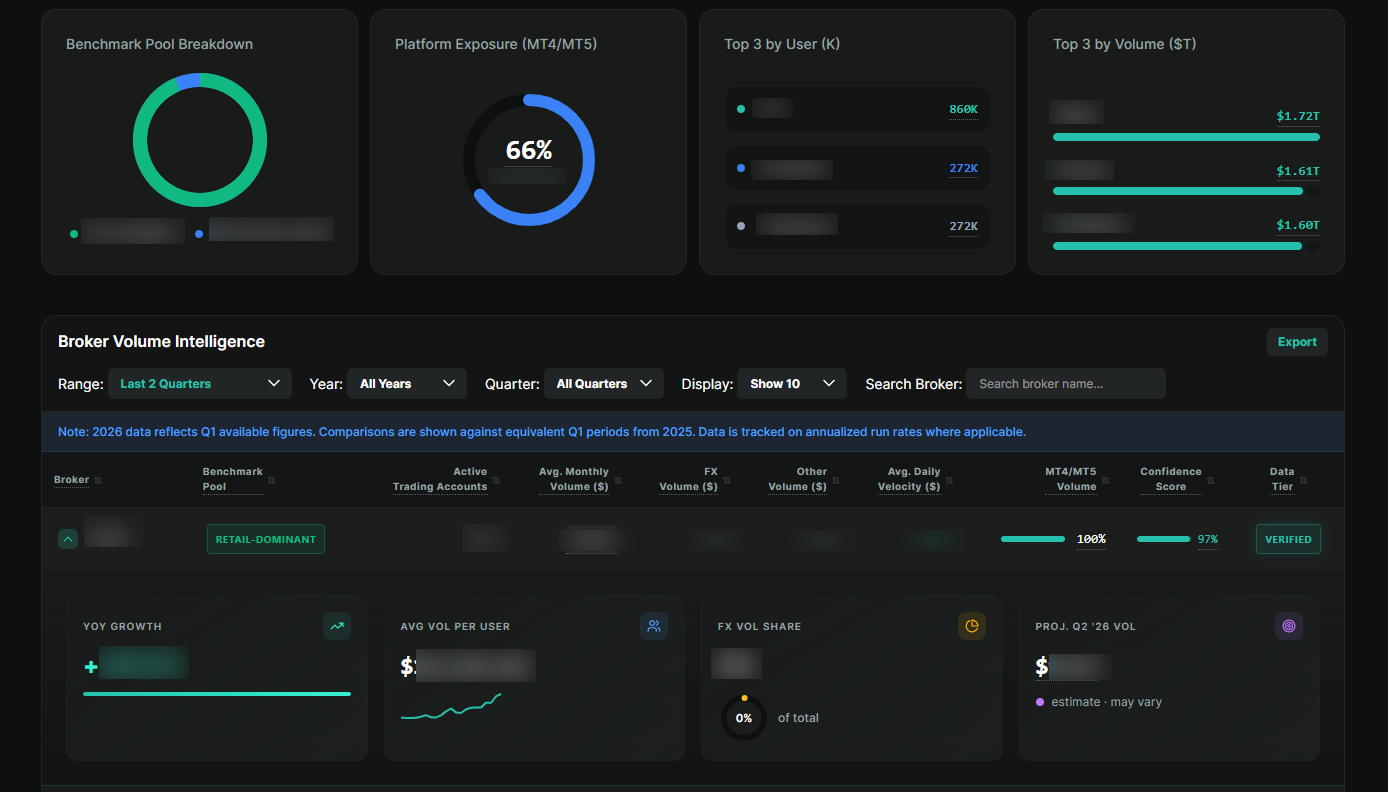Sort by Benchmark Pool column sort icon

271,481
